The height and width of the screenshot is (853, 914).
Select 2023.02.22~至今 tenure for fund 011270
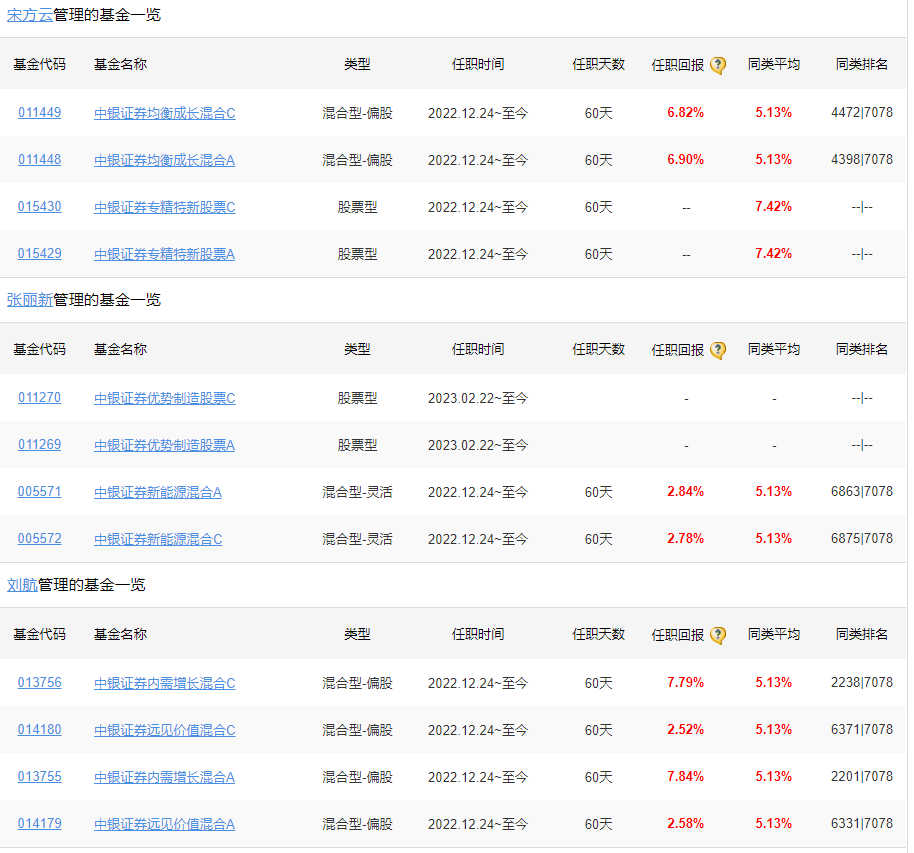coord(478,398)
